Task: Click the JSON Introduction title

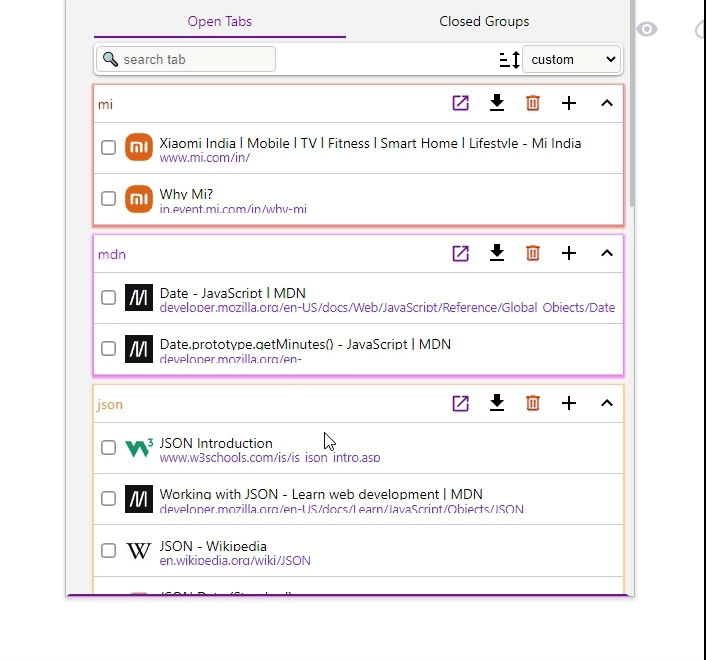Action: [x=216, y=443]
